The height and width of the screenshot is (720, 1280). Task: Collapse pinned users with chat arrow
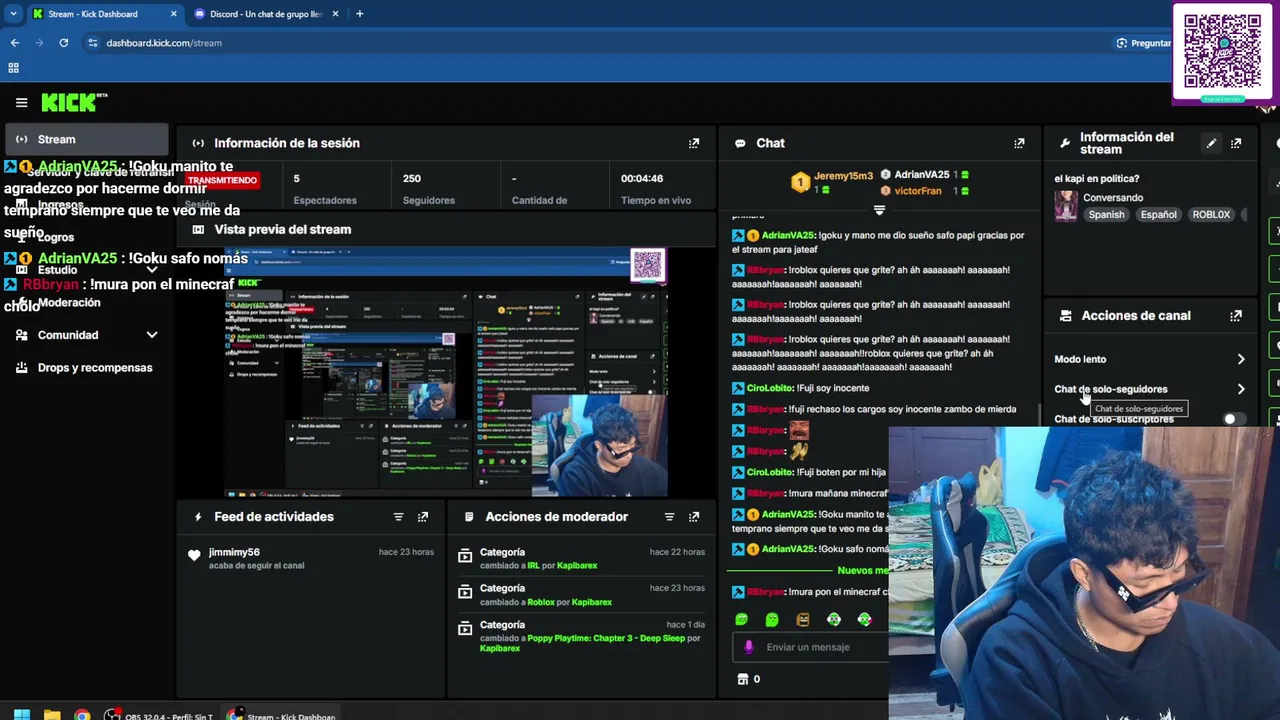pyautogui.click(x=879, y=210)
